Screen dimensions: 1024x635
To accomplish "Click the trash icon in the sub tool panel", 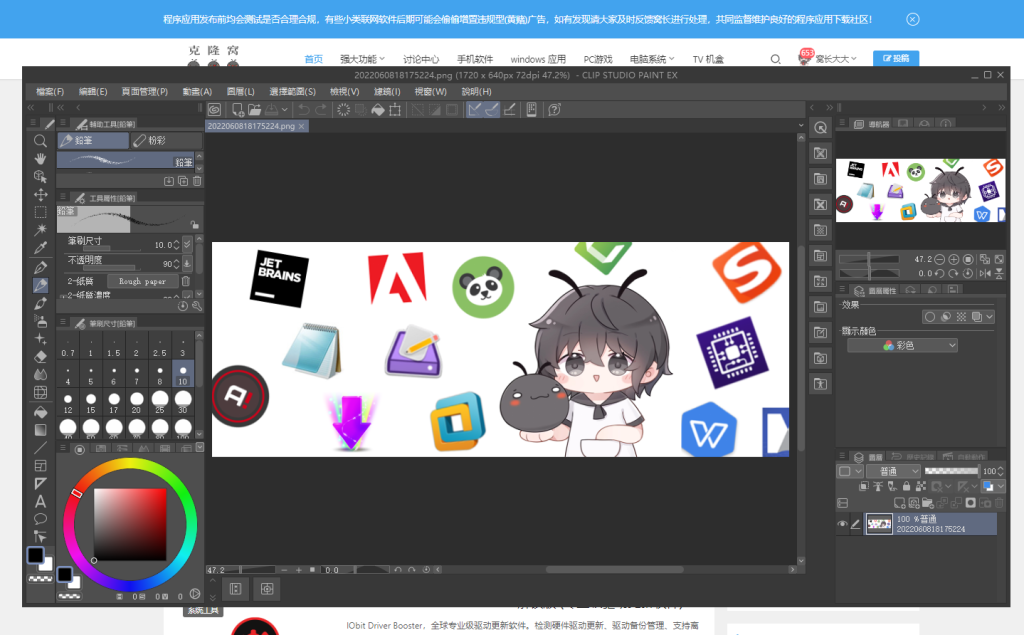I will pos(197,181).
